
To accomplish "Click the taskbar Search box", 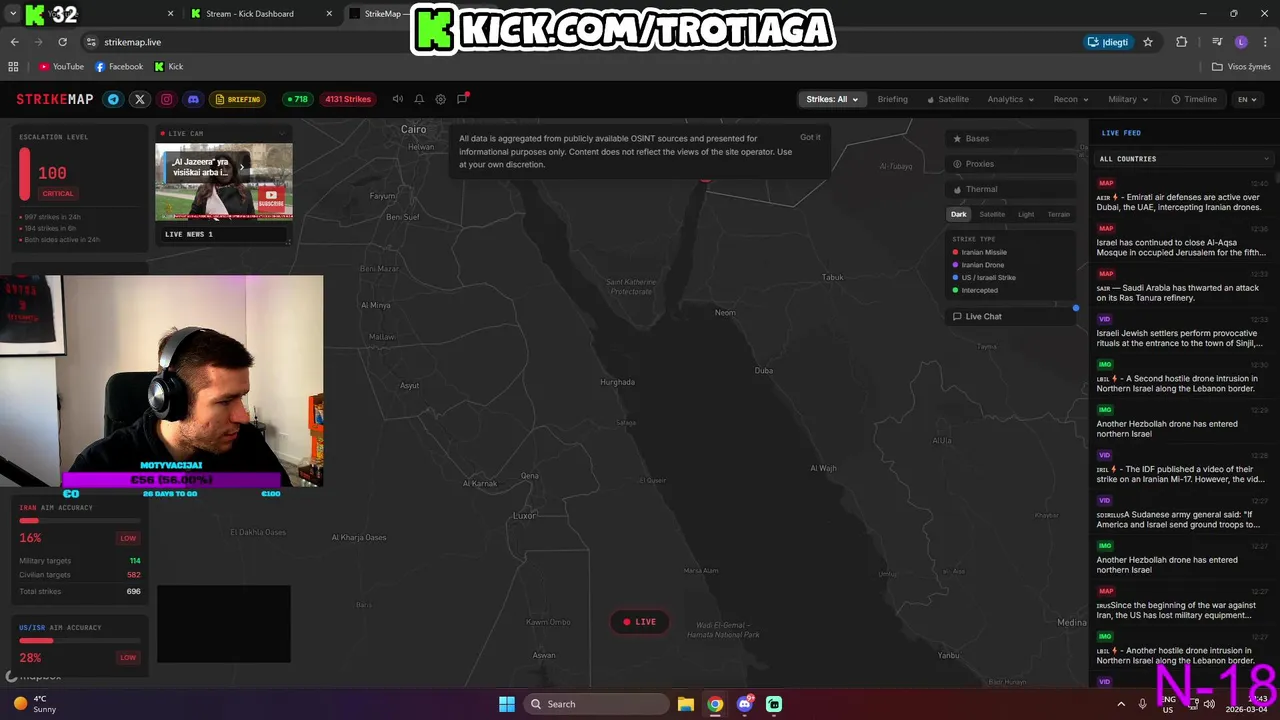I will pyautogui.click(x=597, y=704).
